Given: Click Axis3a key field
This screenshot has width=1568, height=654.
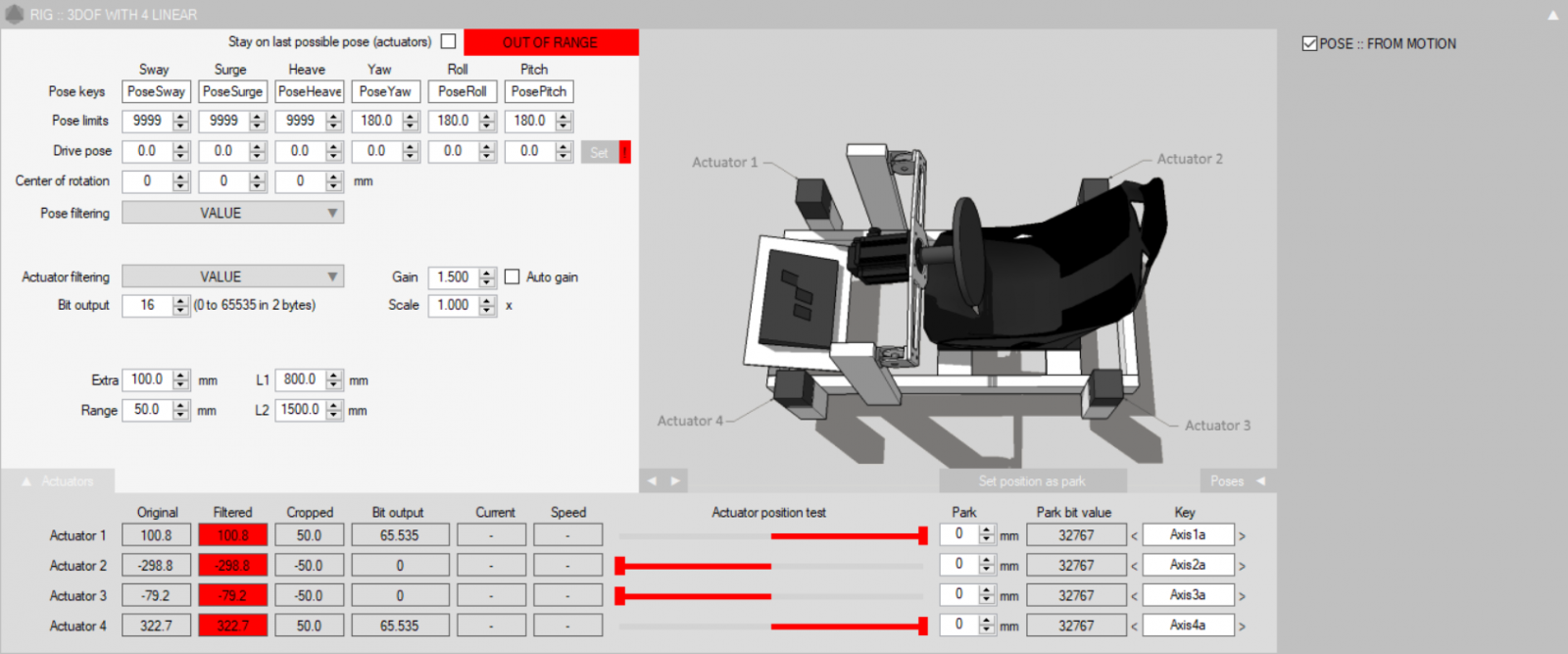Looking at the screenshot, I should (1188, 595).
